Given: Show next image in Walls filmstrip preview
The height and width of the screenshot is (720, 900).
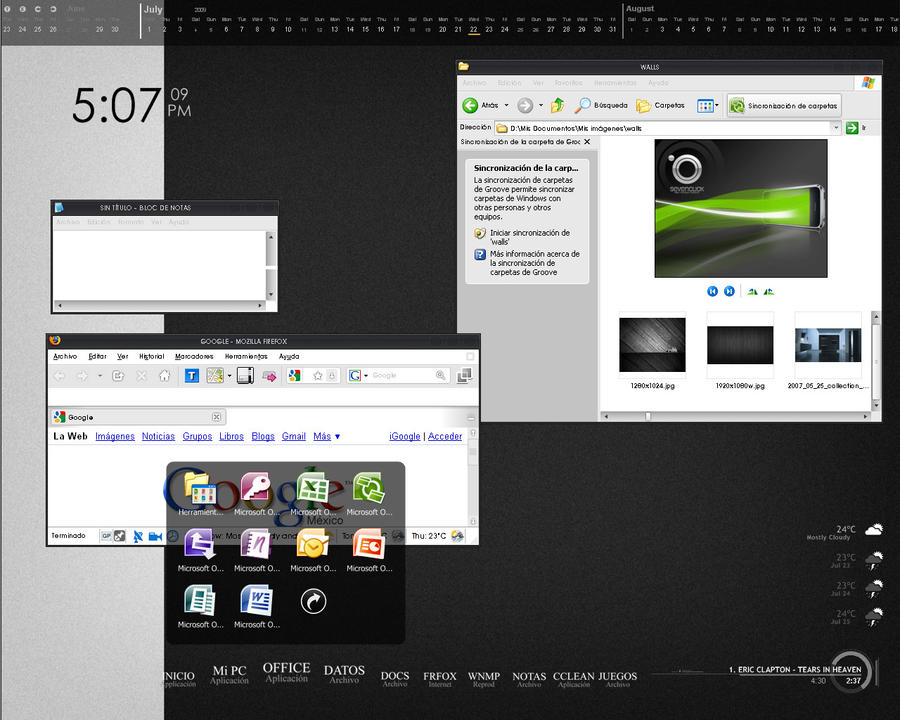Looking at the screenshot, I should 729,291.
